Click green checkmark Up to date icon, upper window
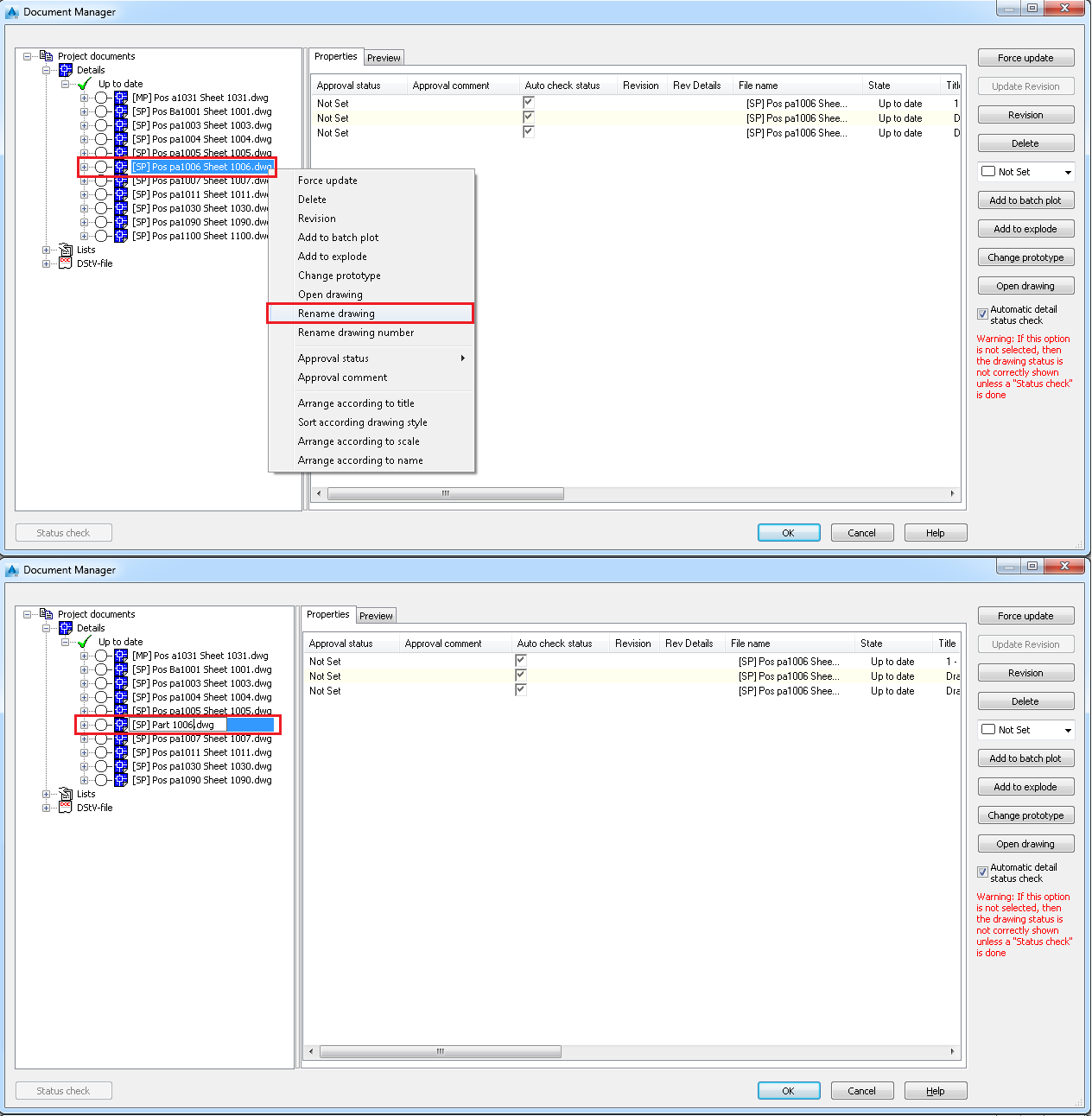Image resolution: width=1092 pixels, height=1116 pixels. [x=85, y=84]
